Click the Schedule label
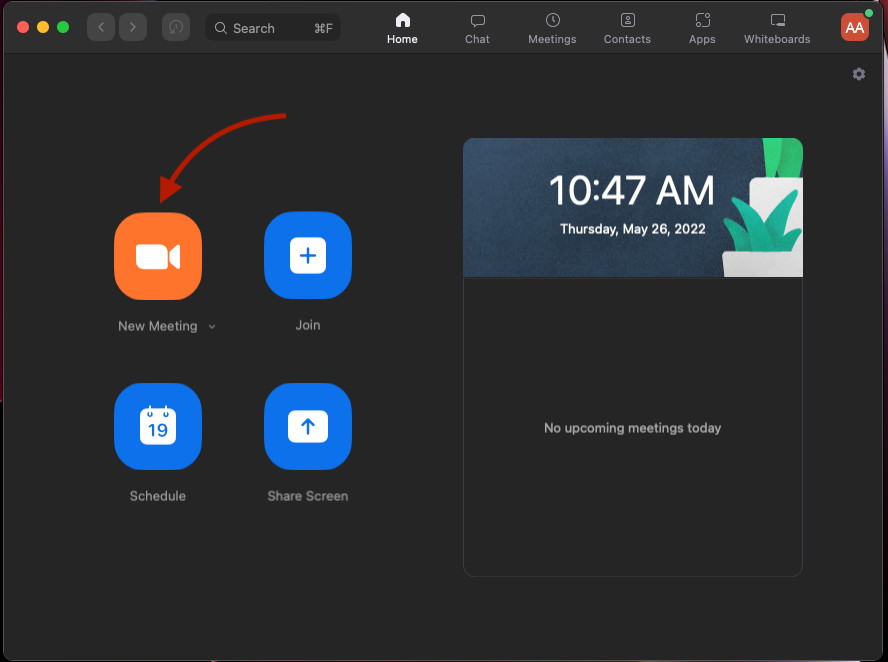888x662 pixels. [157, 496]
